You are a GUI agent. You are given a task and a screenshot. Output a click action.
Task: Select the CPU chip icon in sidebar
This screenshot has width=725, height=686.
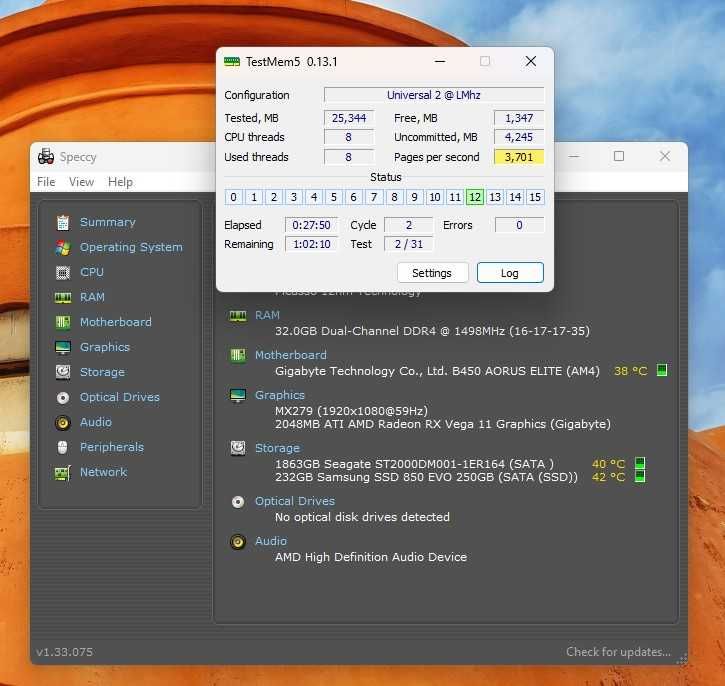click(x=63, y=273)
